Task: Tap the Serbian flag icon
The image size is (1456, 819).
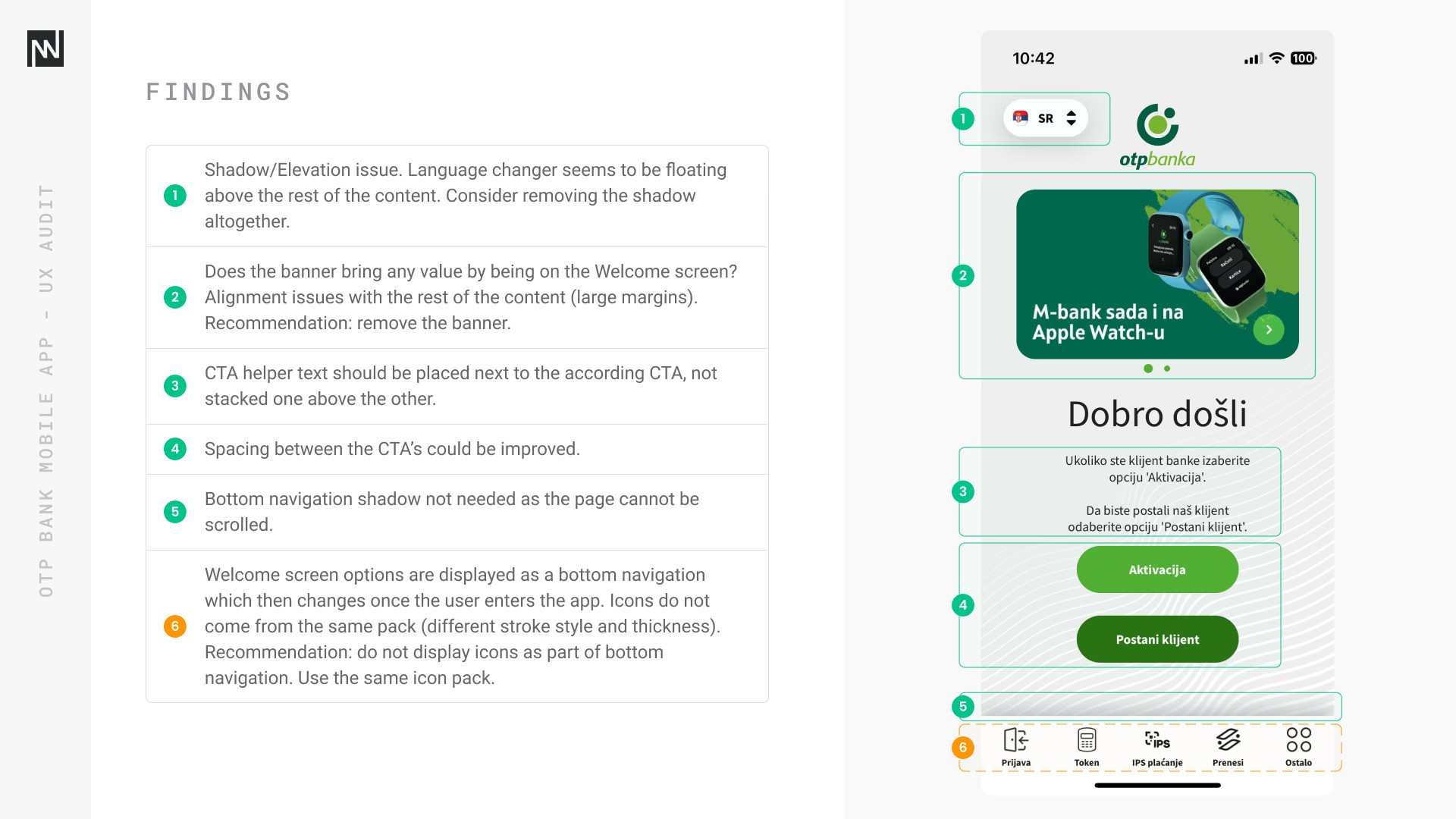Action: (1021, 118)
